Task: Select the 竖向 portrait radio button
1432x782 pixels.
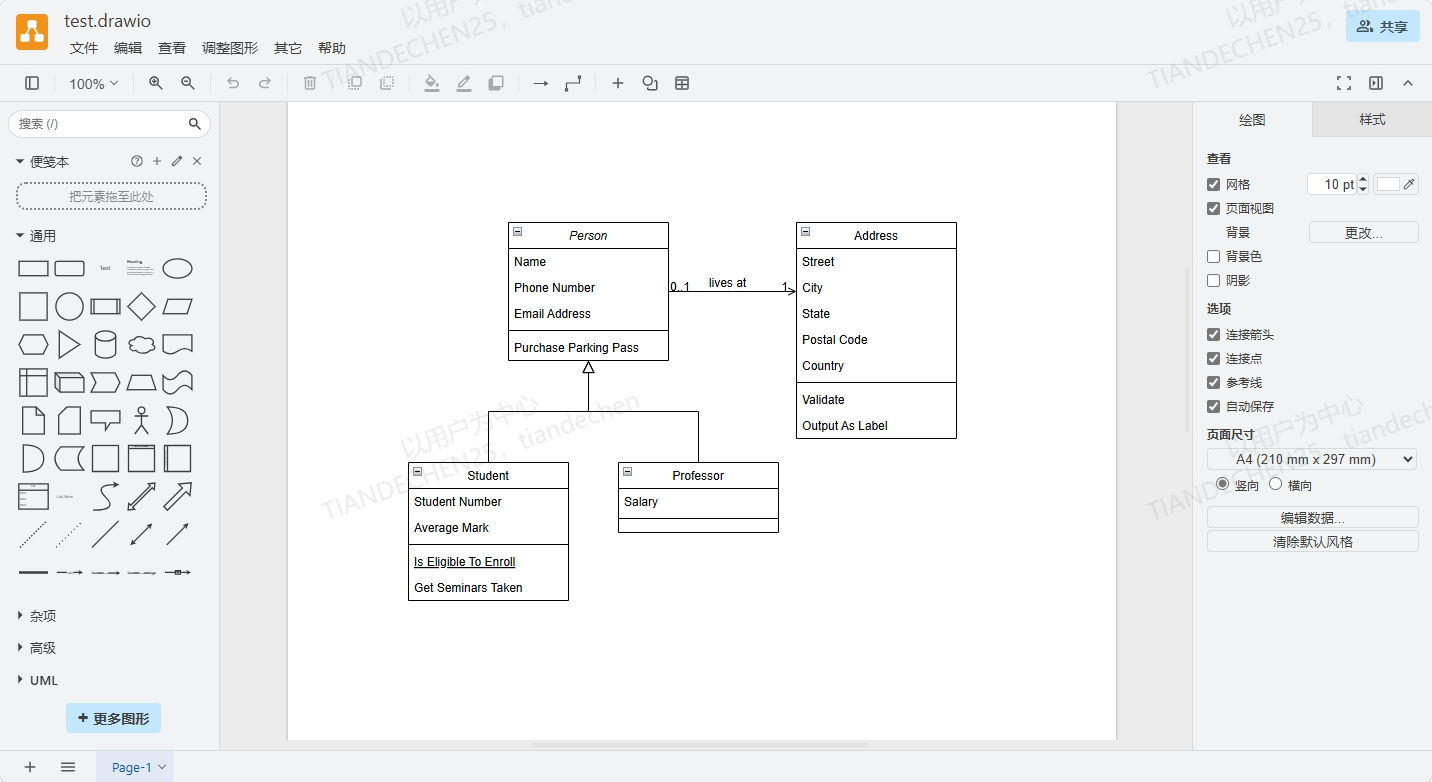Action: (1222, 484)
